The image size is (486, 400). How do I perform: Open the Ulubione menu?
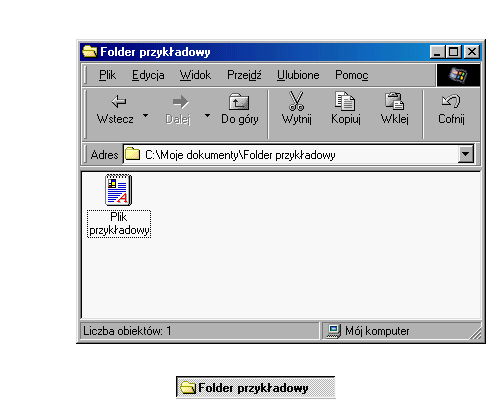click(298, 75)
